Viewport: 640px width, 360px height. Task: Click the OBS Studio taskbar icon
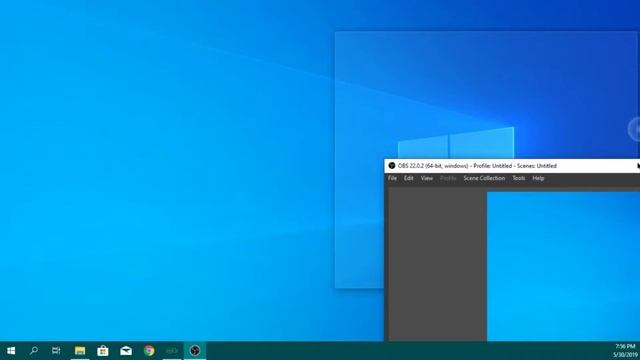(195, 351)
